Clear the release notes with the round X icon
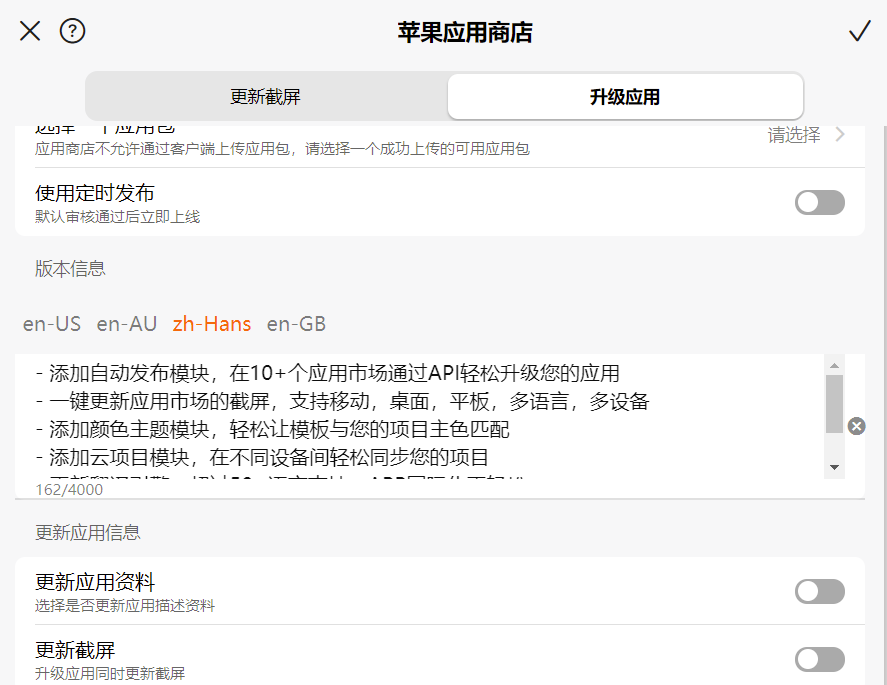The image size is (887, 685). point(856,426)
